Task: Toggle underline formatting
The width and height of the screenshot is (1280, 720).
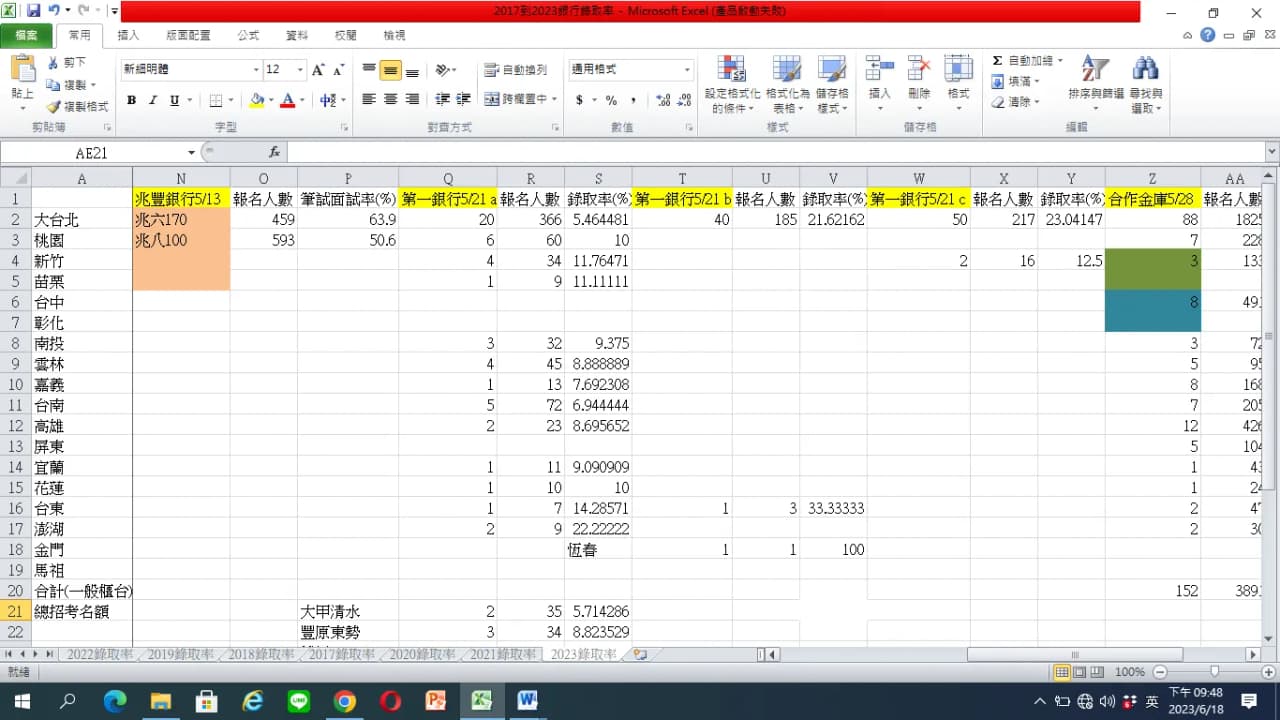Action: (x=175, y=100)
